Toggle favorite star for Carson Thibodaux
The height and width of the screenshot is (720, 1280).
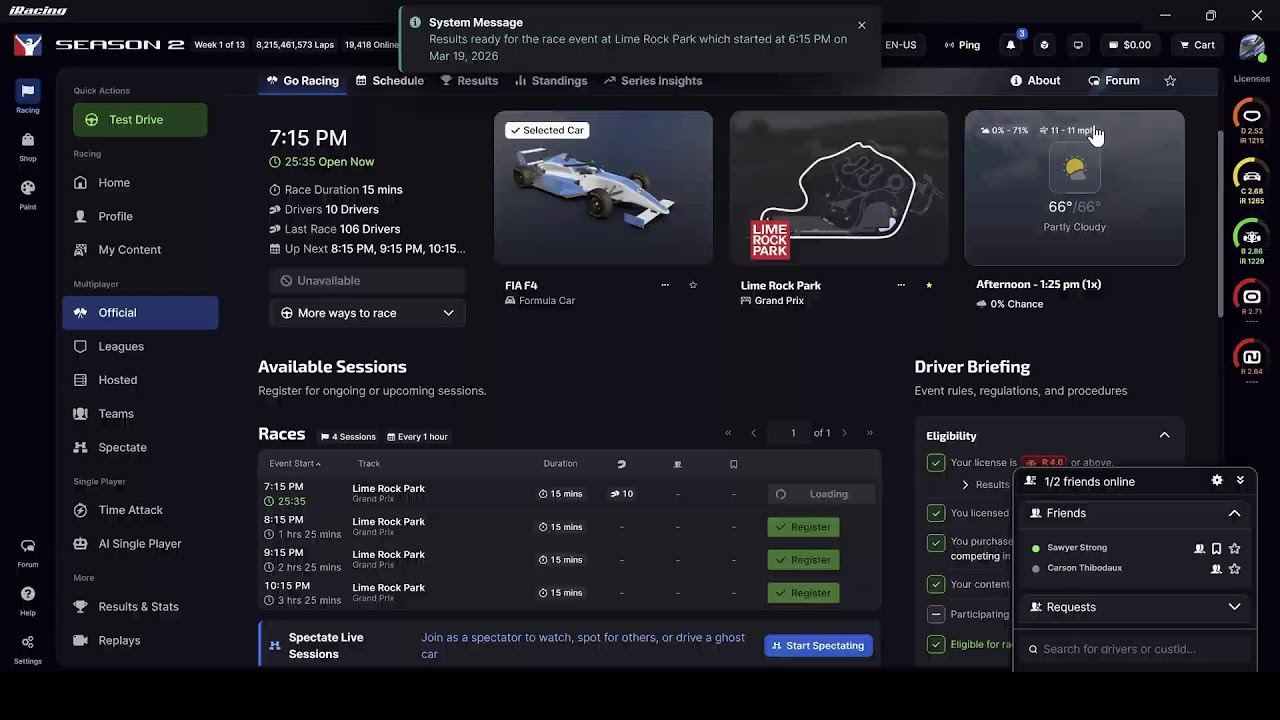click(1235, 569)
